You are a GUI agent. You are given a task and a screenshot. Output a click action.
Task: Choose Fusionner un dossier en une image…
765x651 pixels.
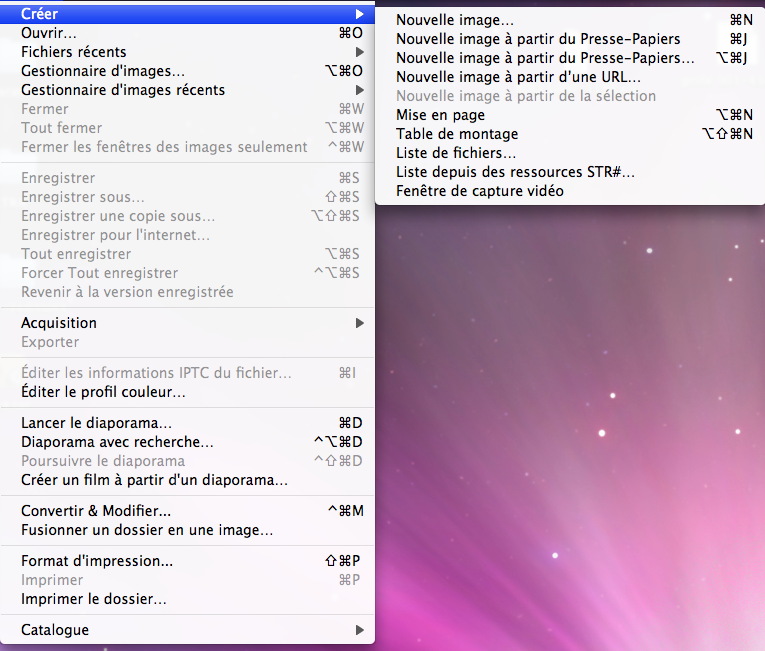(187, 530)
